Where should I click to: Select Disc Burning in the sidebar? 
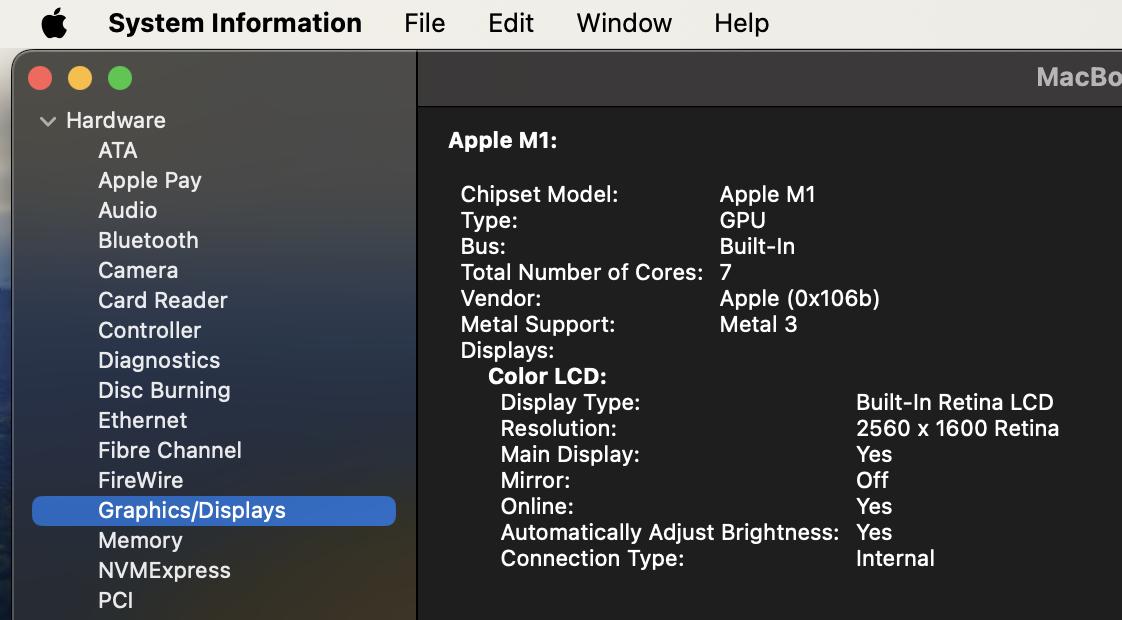165,391
